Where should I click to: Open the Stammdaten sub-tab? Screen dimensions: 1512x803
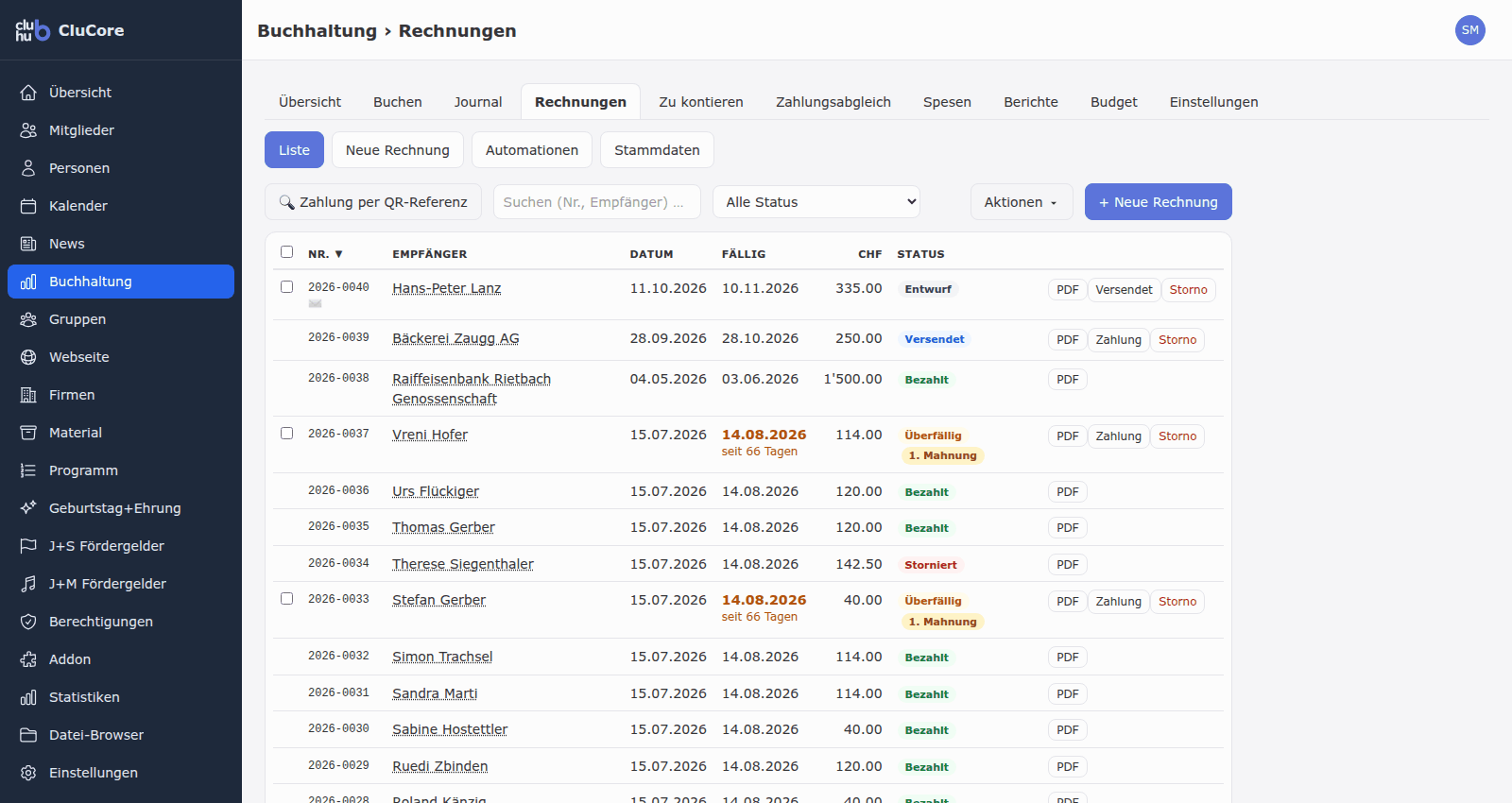pos(657,150)
